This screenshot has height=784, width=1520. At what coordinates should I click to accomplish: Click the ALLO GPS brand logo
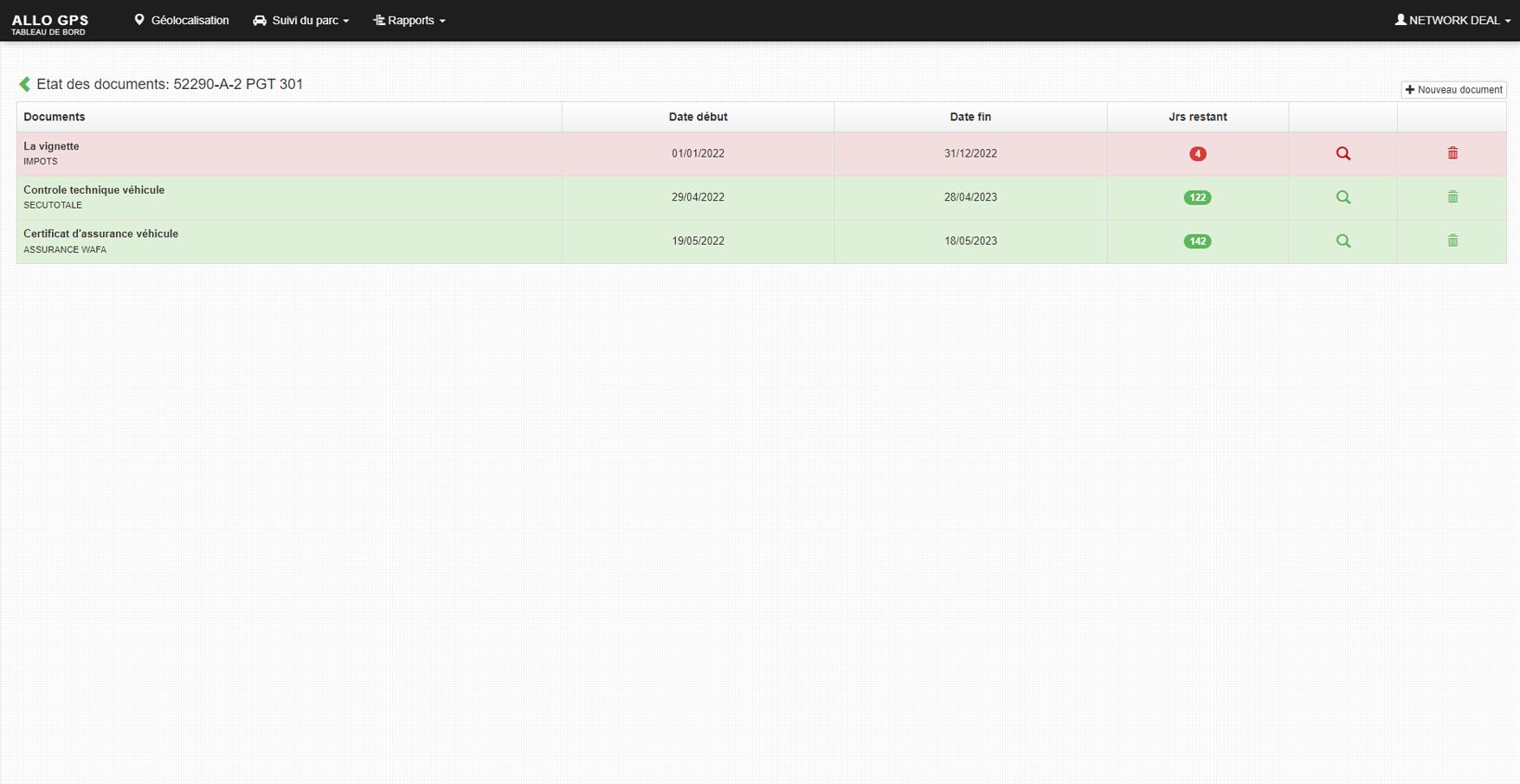click(x=49, y=23)
